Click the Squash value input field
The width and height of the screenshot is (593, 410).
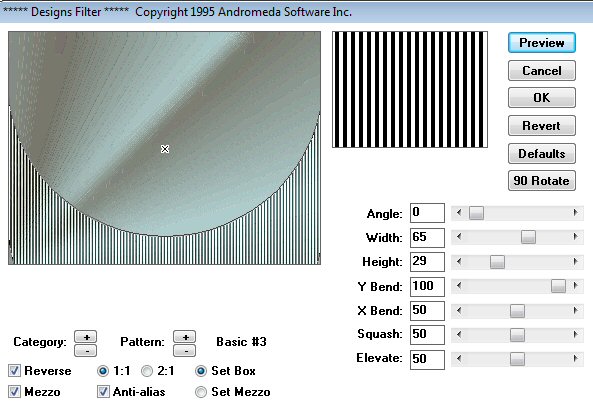427,335
